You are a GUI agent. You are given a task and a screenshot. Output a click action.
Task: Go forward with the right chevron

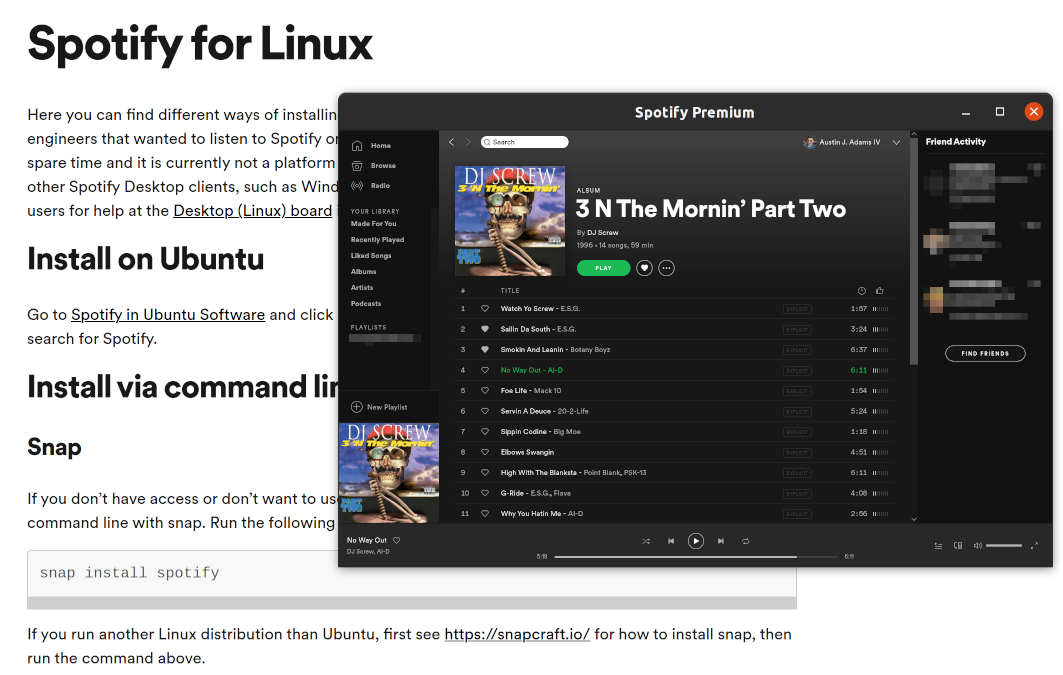coord(468,142)
